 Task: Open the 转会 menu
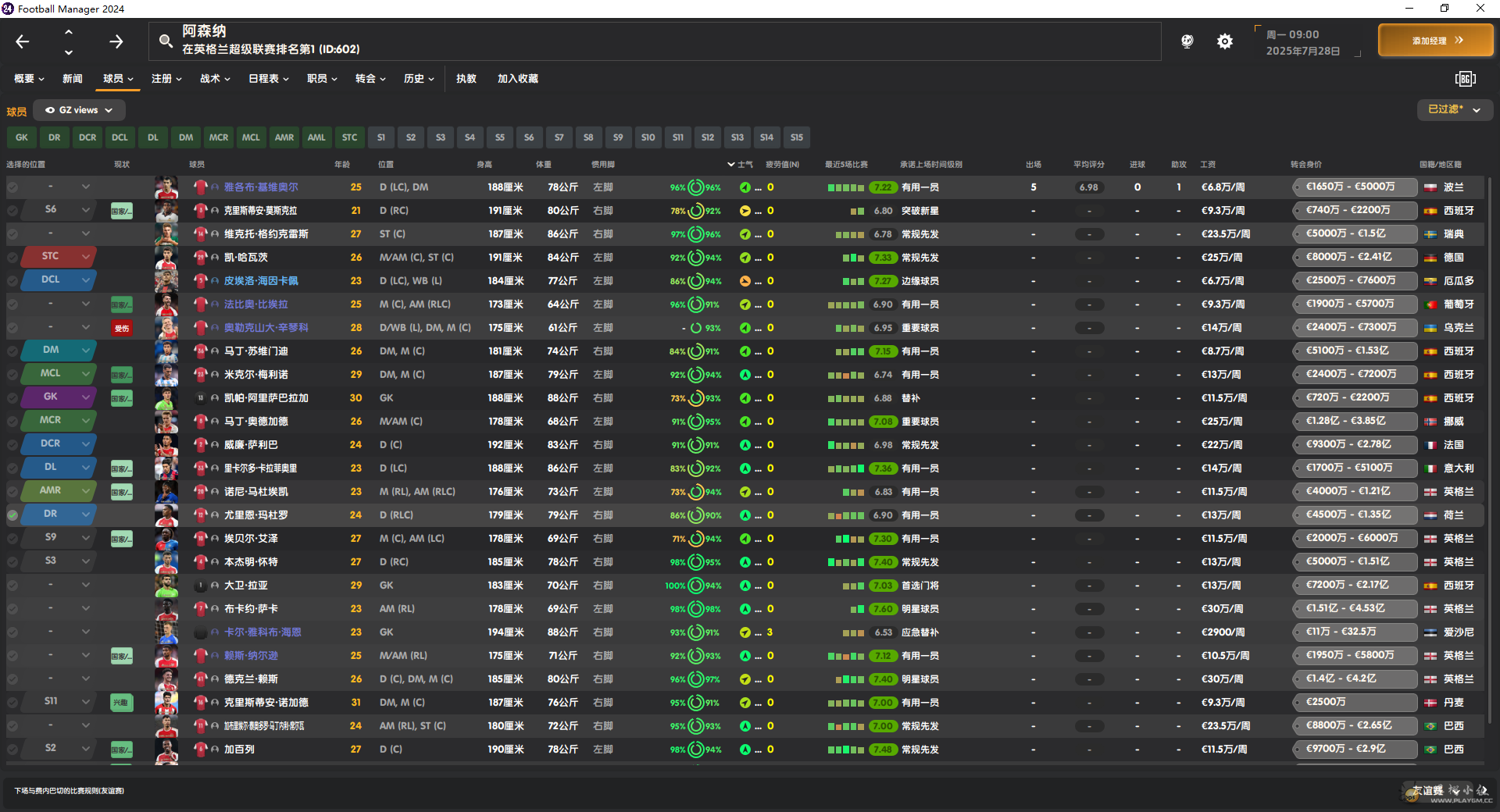[x=370, y=79]
